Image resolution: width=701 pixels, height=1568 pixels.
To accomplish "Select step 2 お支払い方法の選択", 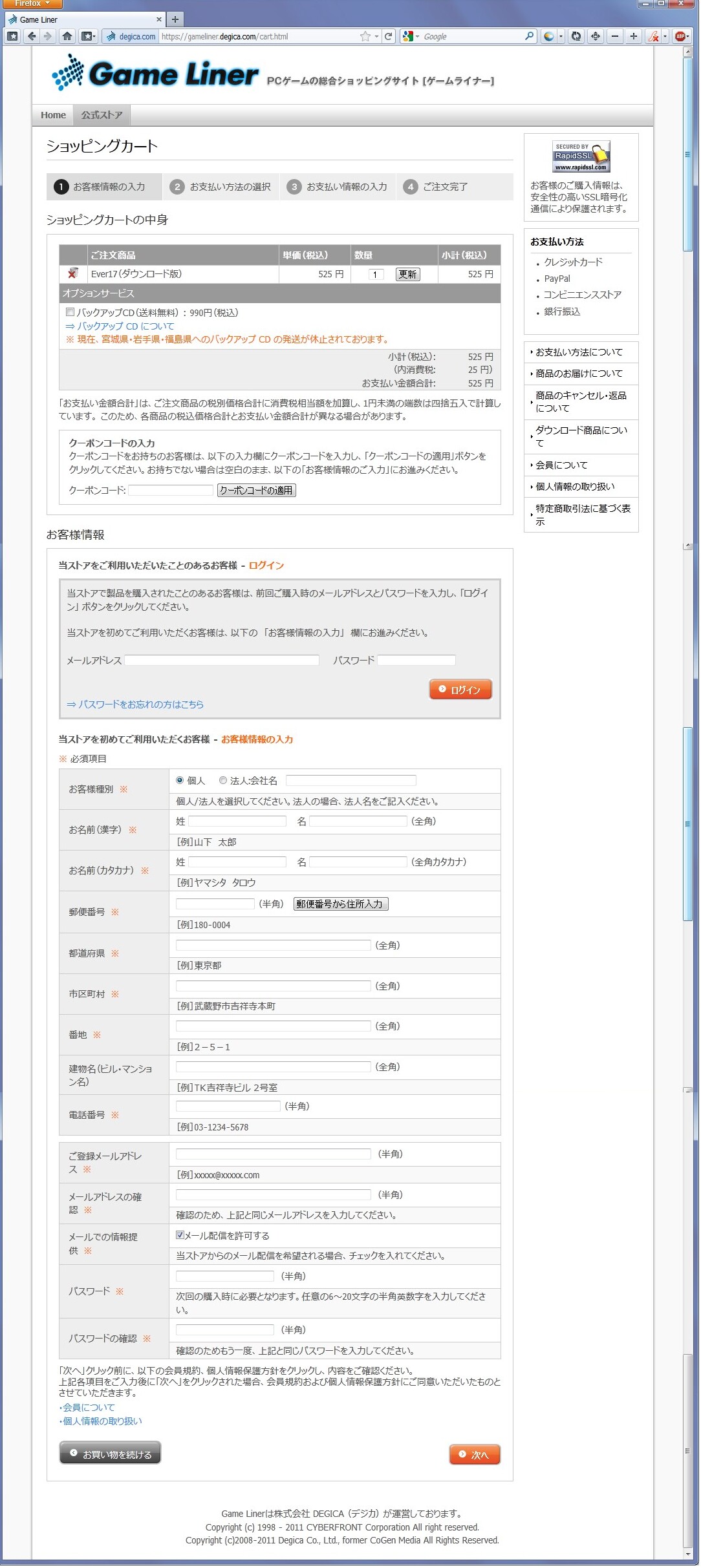I will [x=221, y=187].
